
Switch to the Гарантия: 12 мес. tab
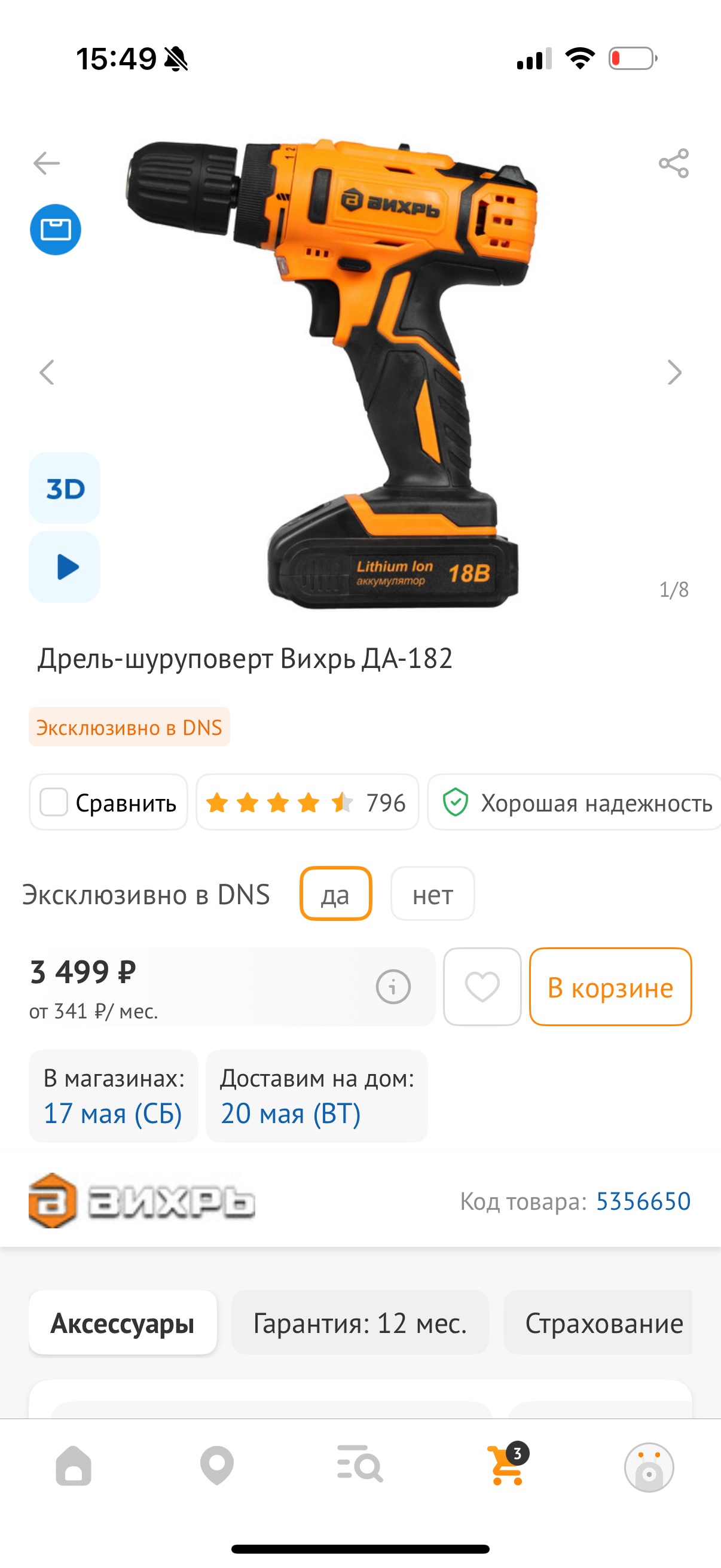(360, 1322)
